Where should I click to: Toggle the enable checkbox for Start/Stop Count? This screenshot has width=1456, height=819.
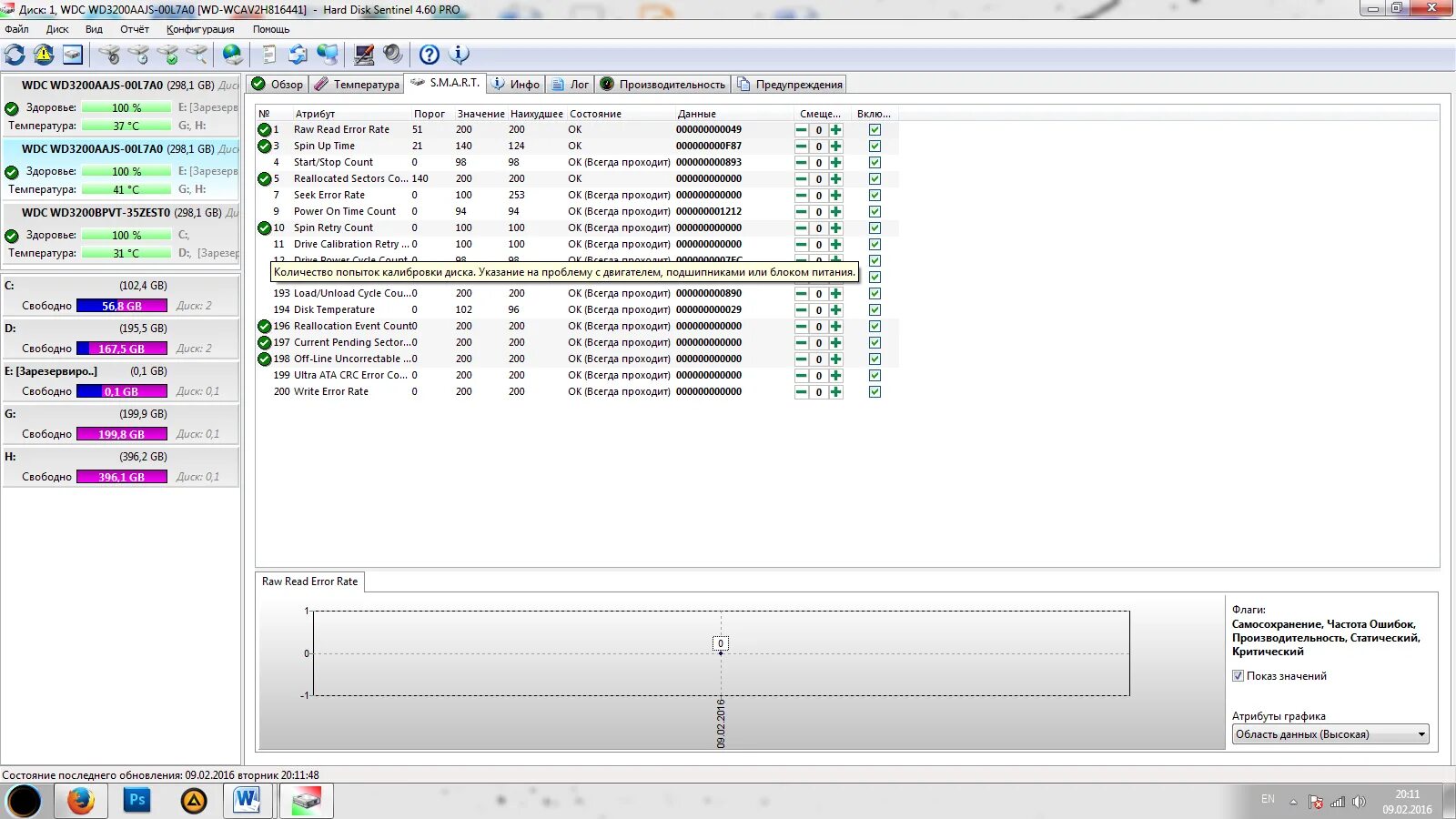(x=875, y=163)
